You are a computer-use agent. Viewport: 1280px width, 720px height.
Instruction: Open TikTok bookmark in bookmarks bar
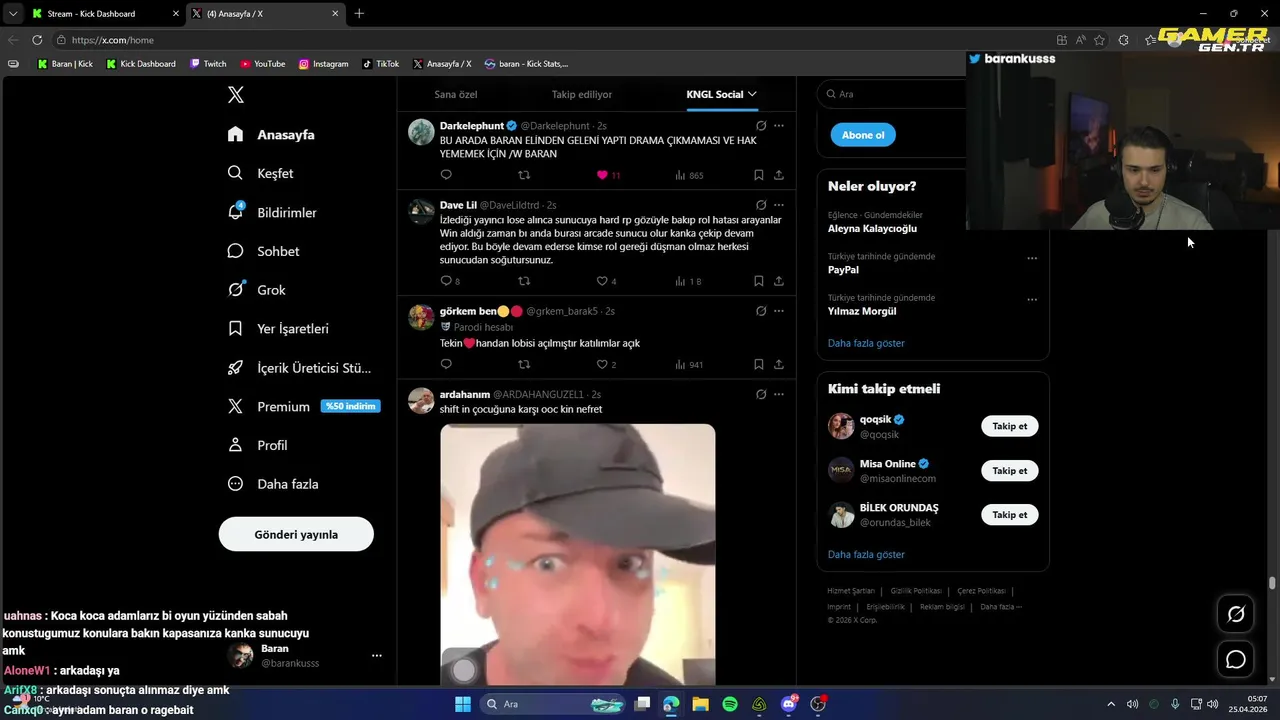point(380,64)
